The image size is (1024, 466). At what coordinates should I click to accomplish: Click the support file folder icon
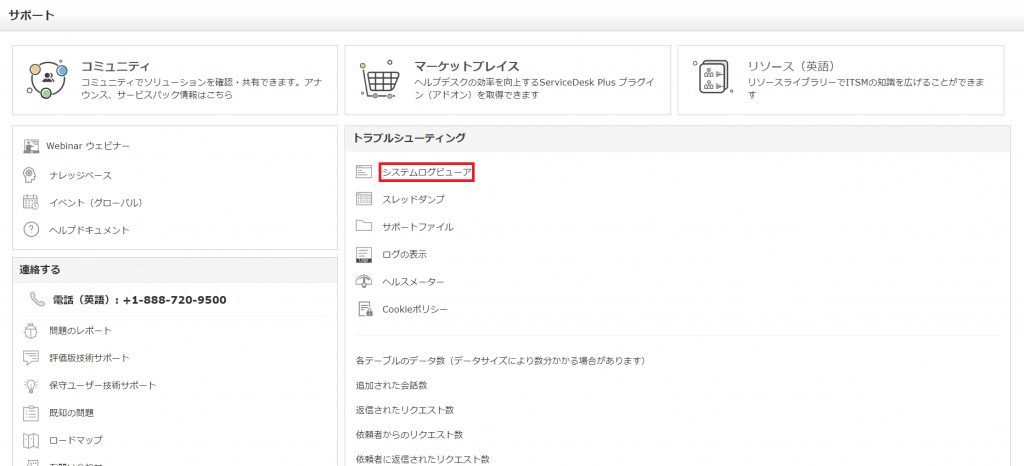364,226
